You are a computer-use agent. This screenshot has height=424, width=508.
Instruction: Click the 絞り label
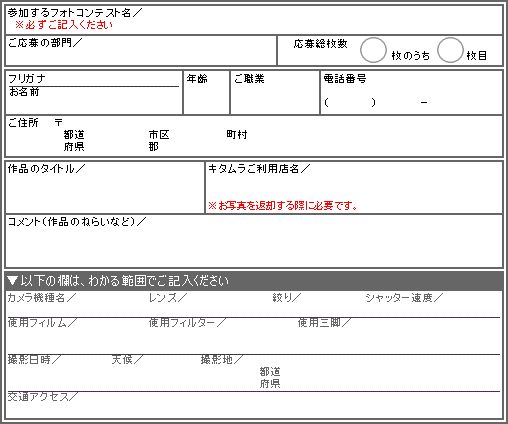(x=286, y=297)
